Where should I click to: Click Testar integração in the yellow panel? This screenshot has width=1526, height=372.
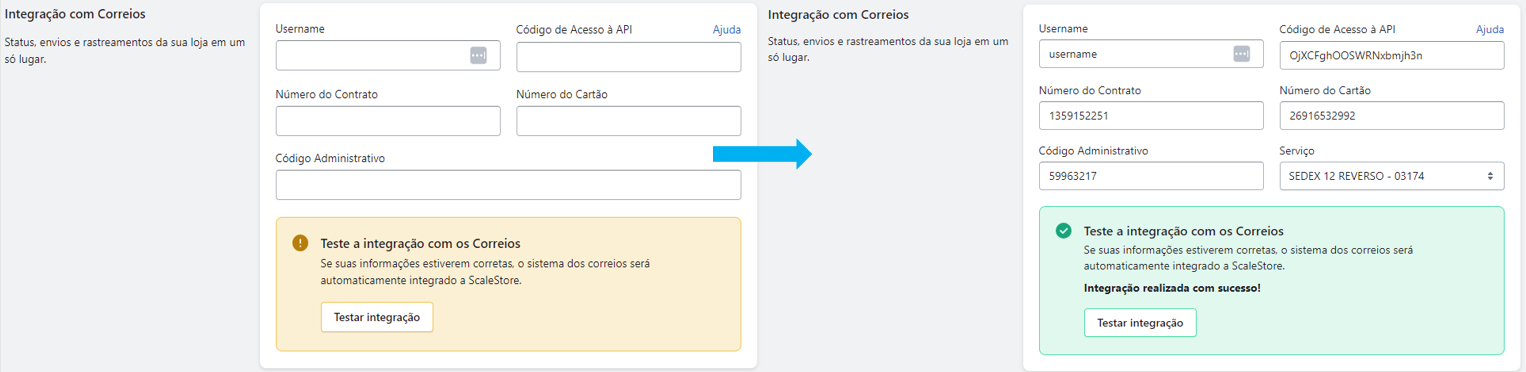(377, 317)
